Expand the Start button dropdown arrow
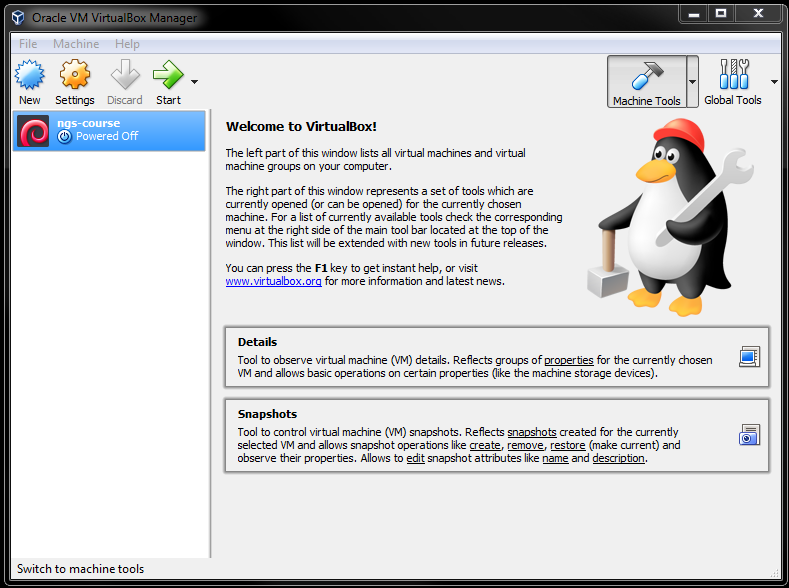This screenshot has height=588, width=789. pos(194,81)
